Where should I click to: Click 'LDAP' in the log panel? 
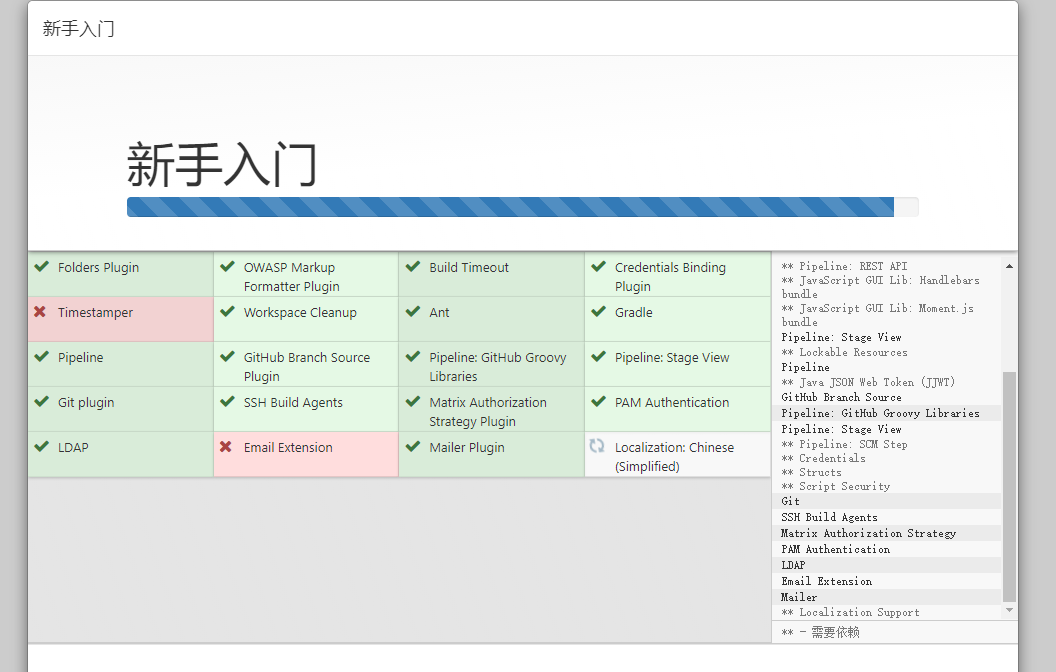coord(793,565)
